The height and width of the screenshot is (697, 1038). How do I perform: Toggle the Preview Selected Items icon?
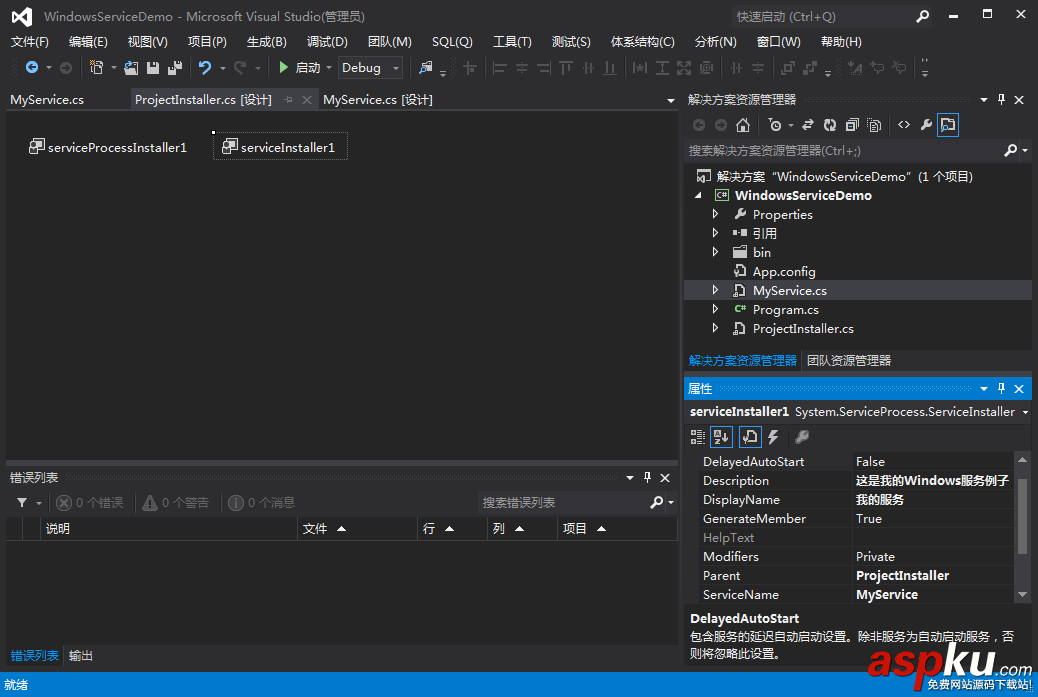948,124
